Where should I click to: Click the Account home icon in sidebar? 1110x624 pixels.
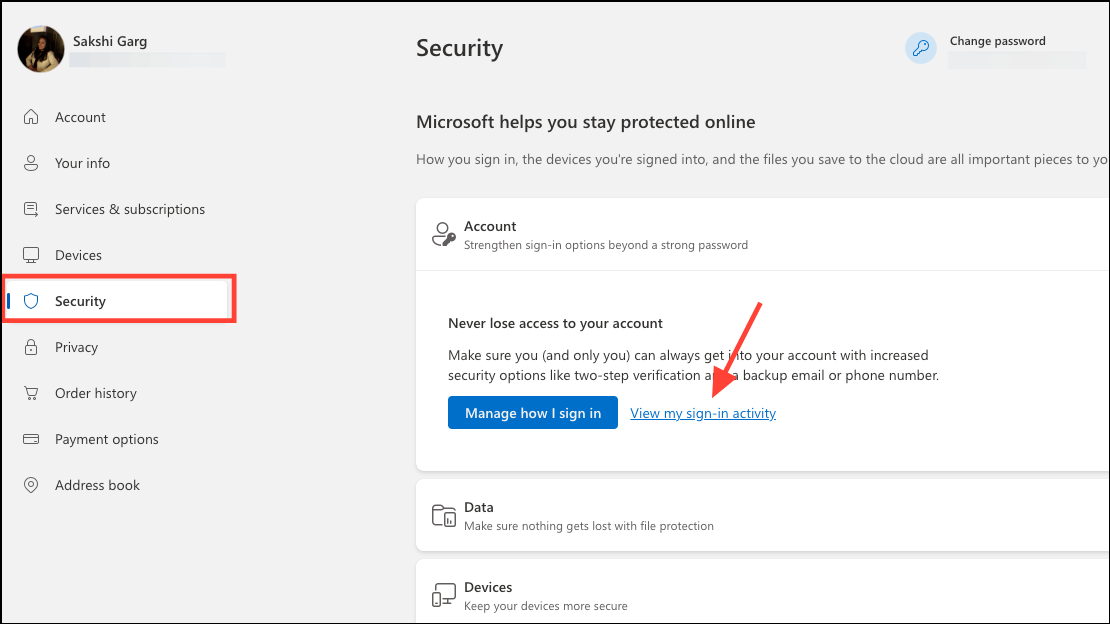pos(32,117)
